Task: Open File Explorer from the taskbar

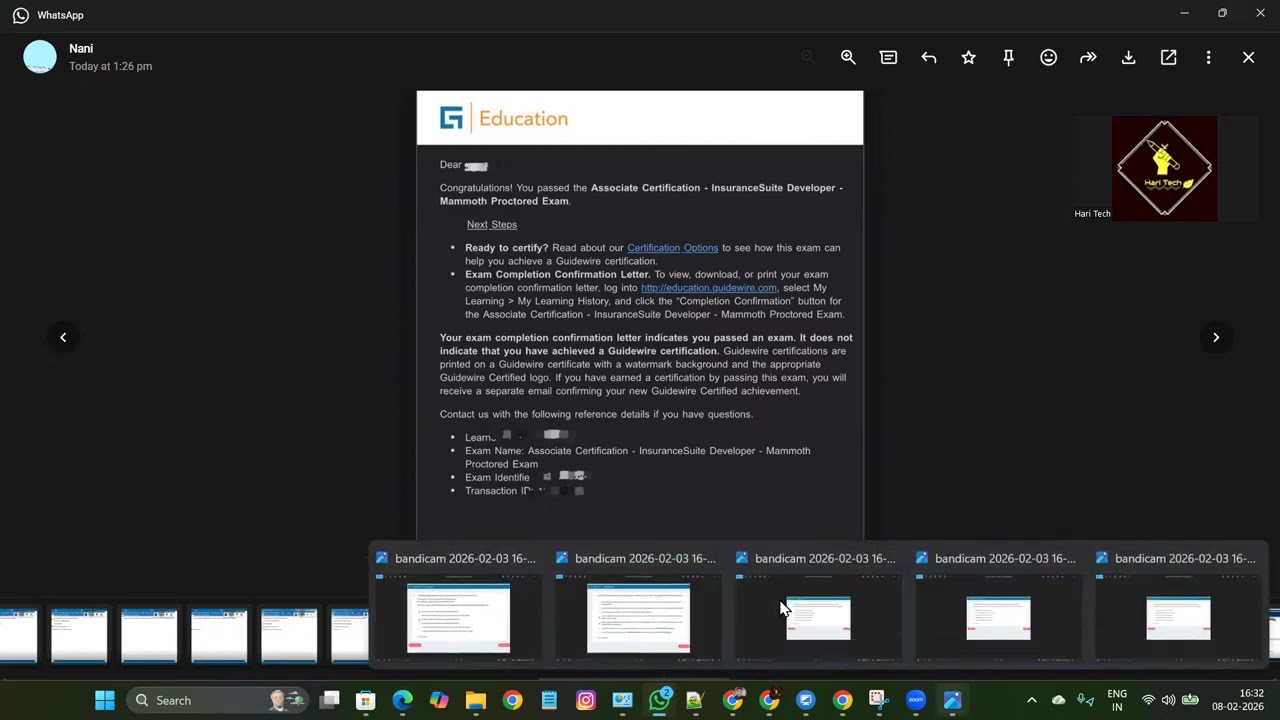Action: tap(476, 700)
